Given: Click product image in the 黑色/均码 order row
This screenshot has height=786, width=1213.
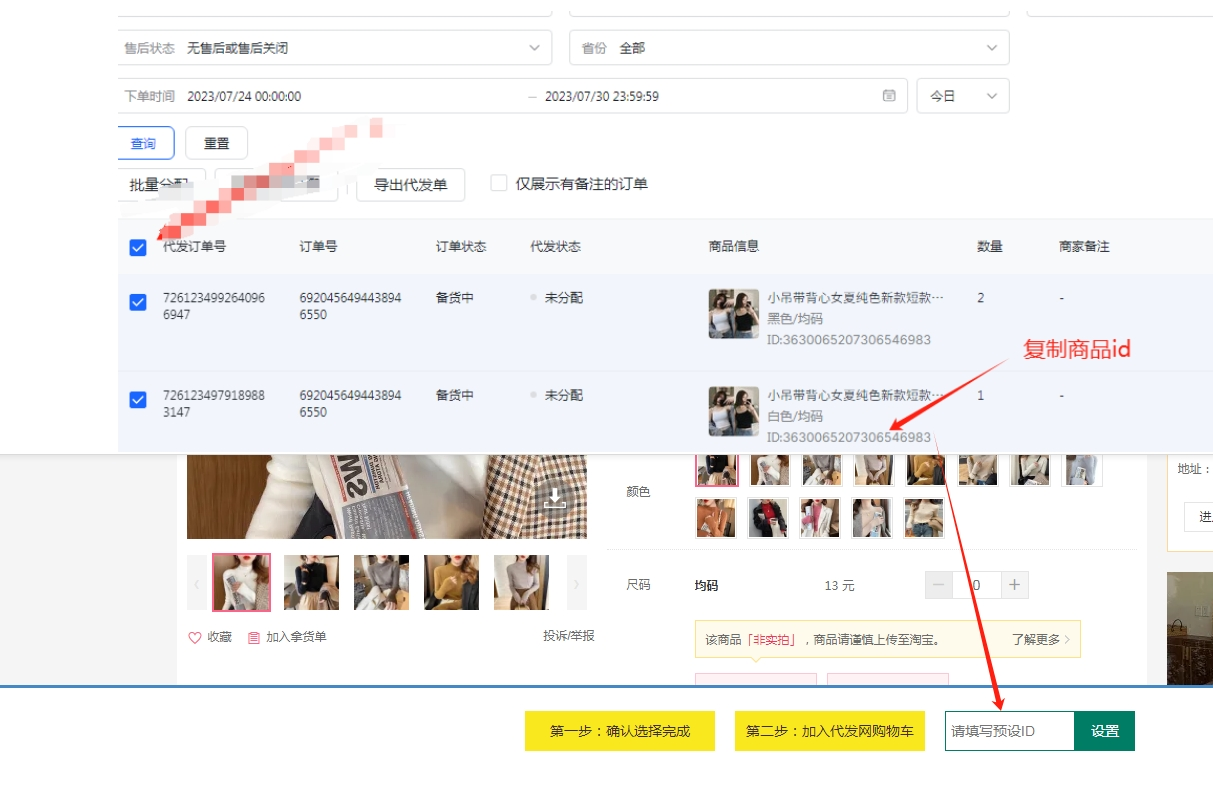Looking at the screenshot, I should point(734,314).
